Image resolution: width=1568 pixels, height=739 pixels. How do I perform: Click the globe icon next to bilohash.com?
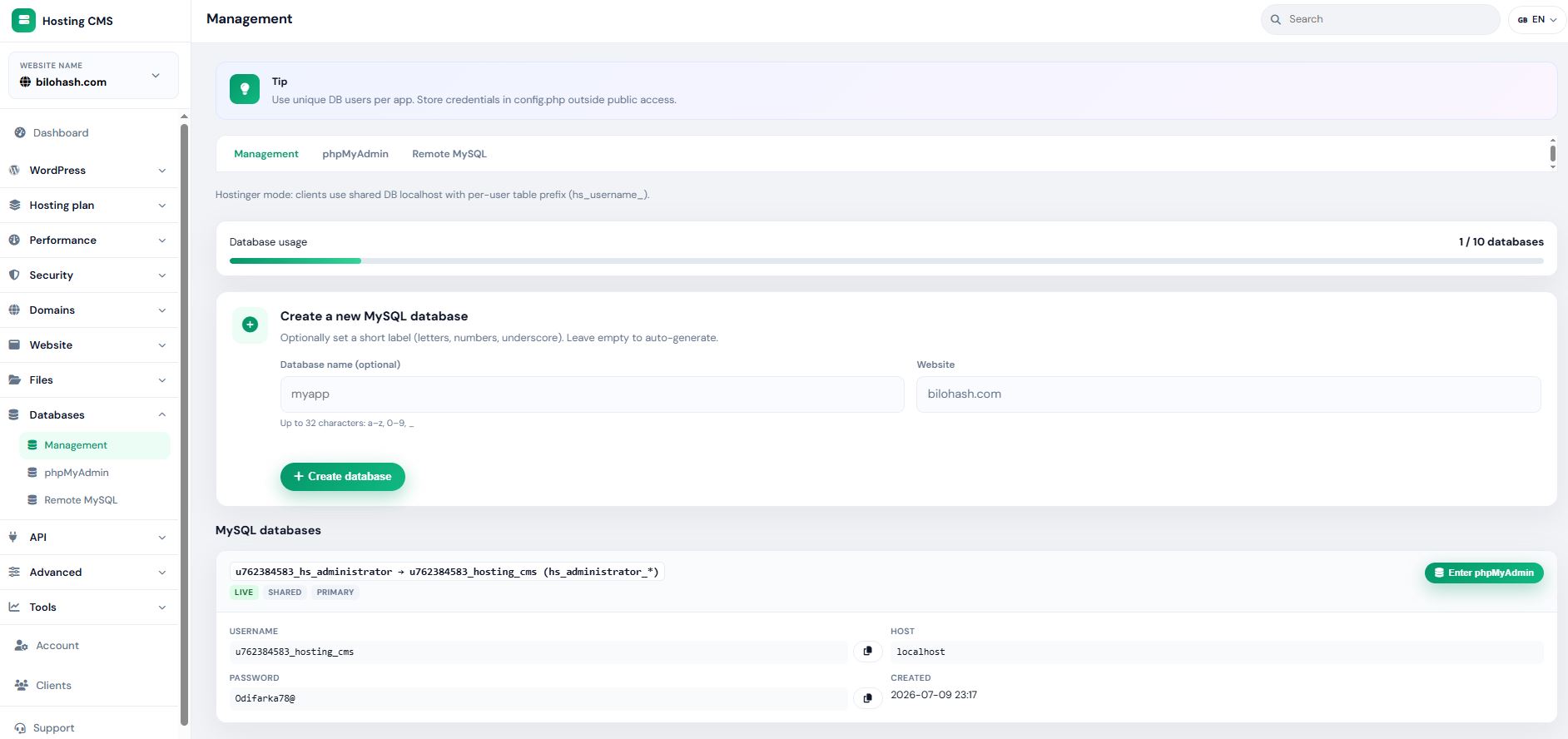tap(25, 82)
